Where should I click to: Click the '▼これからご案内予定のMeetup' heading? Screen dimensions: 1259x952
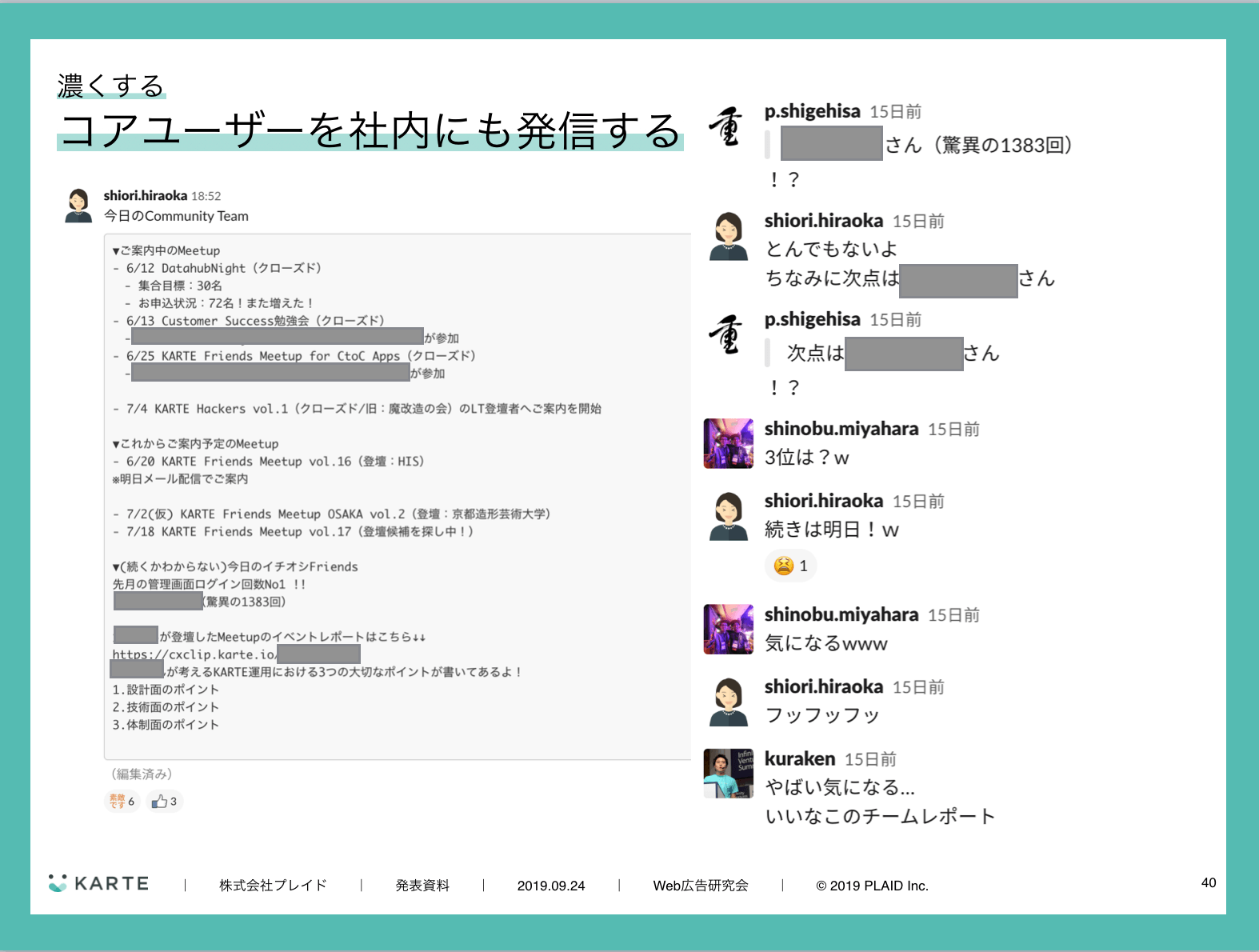point(195,444)
